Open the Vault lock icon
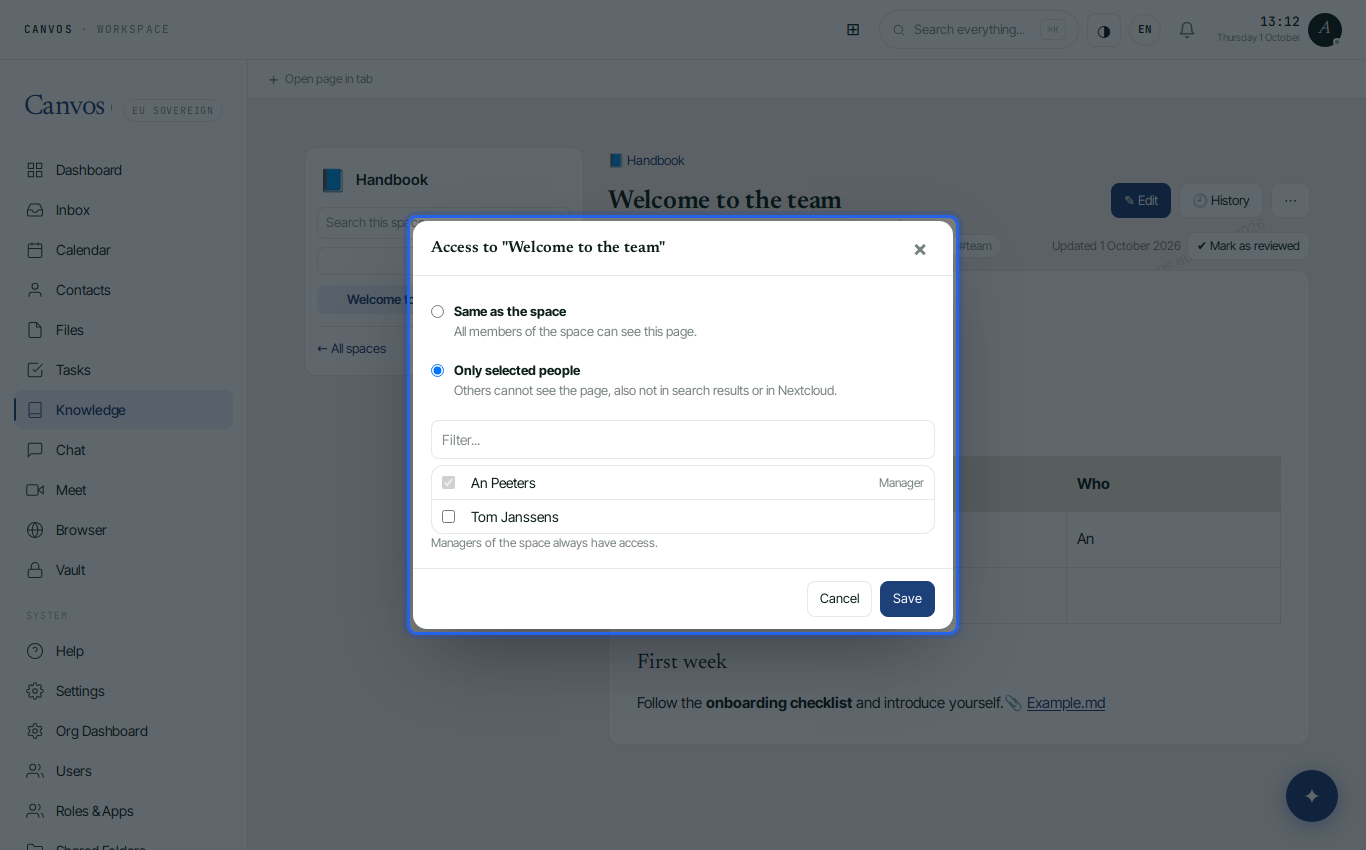Viewport: 1366px width, 850px height. point(35,570)
